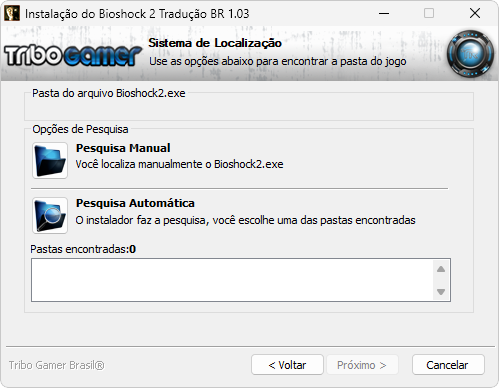Click the round blue TG emblem icon
Viewport: 499px width, 388px height.
pyautogui.click(x=470, y=54)
